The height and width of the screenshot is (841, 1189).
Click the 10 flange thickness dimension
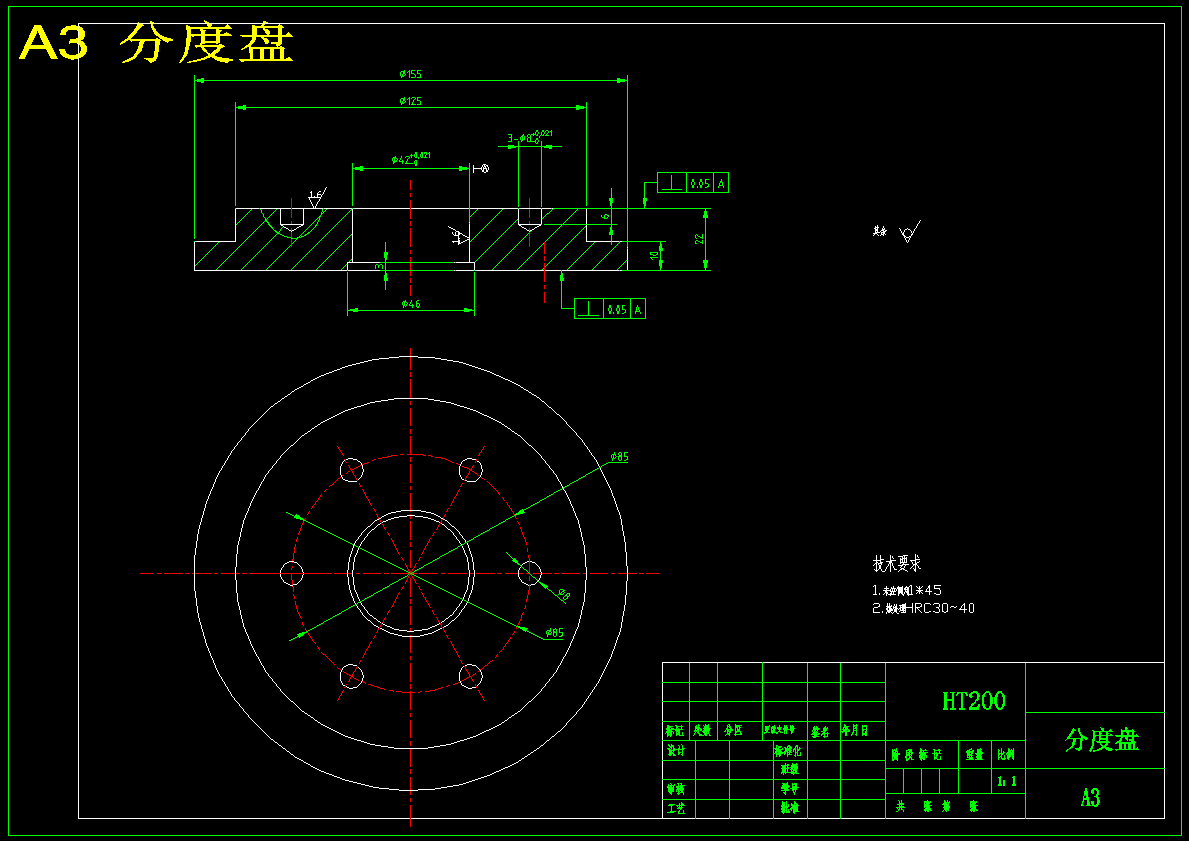coord(655,256)
